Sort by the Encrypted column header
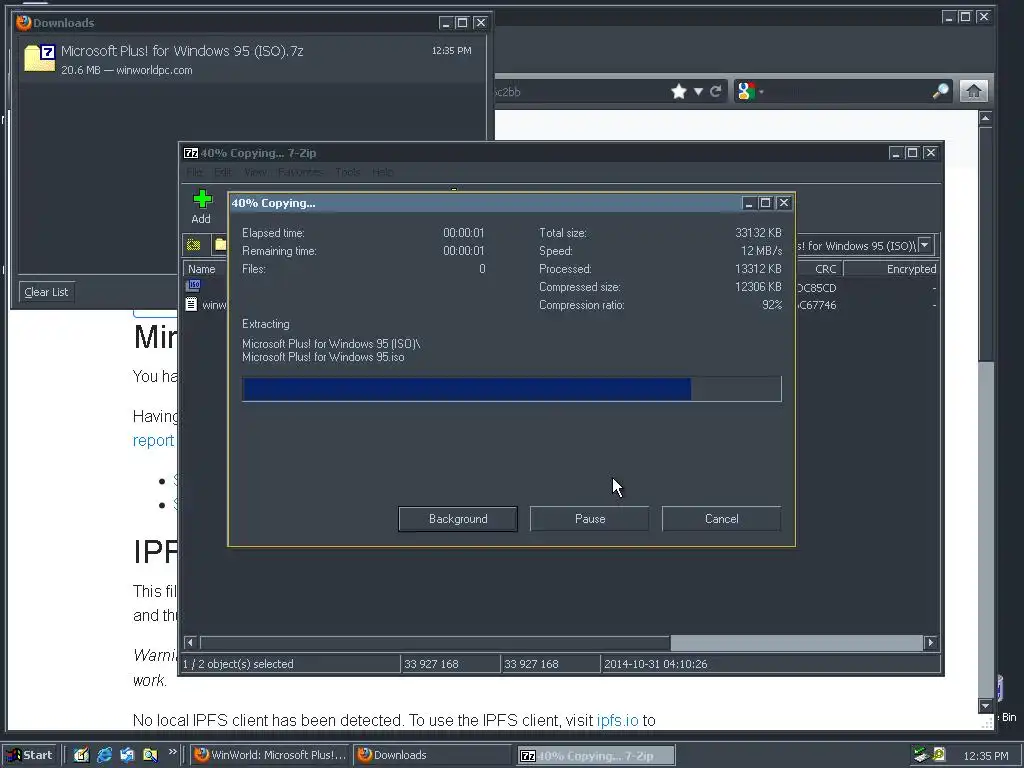This screenshot has width=1024, height=768. point(891,268)
